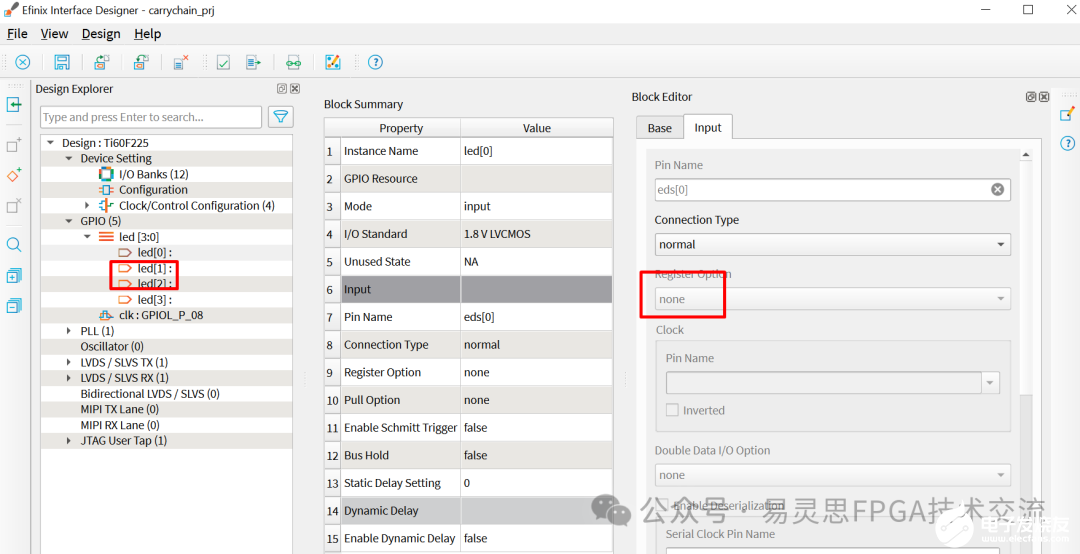Collapse the led [3:0] bus
The height and width of the screenshot is (554, 1080).
coord(87,237)
